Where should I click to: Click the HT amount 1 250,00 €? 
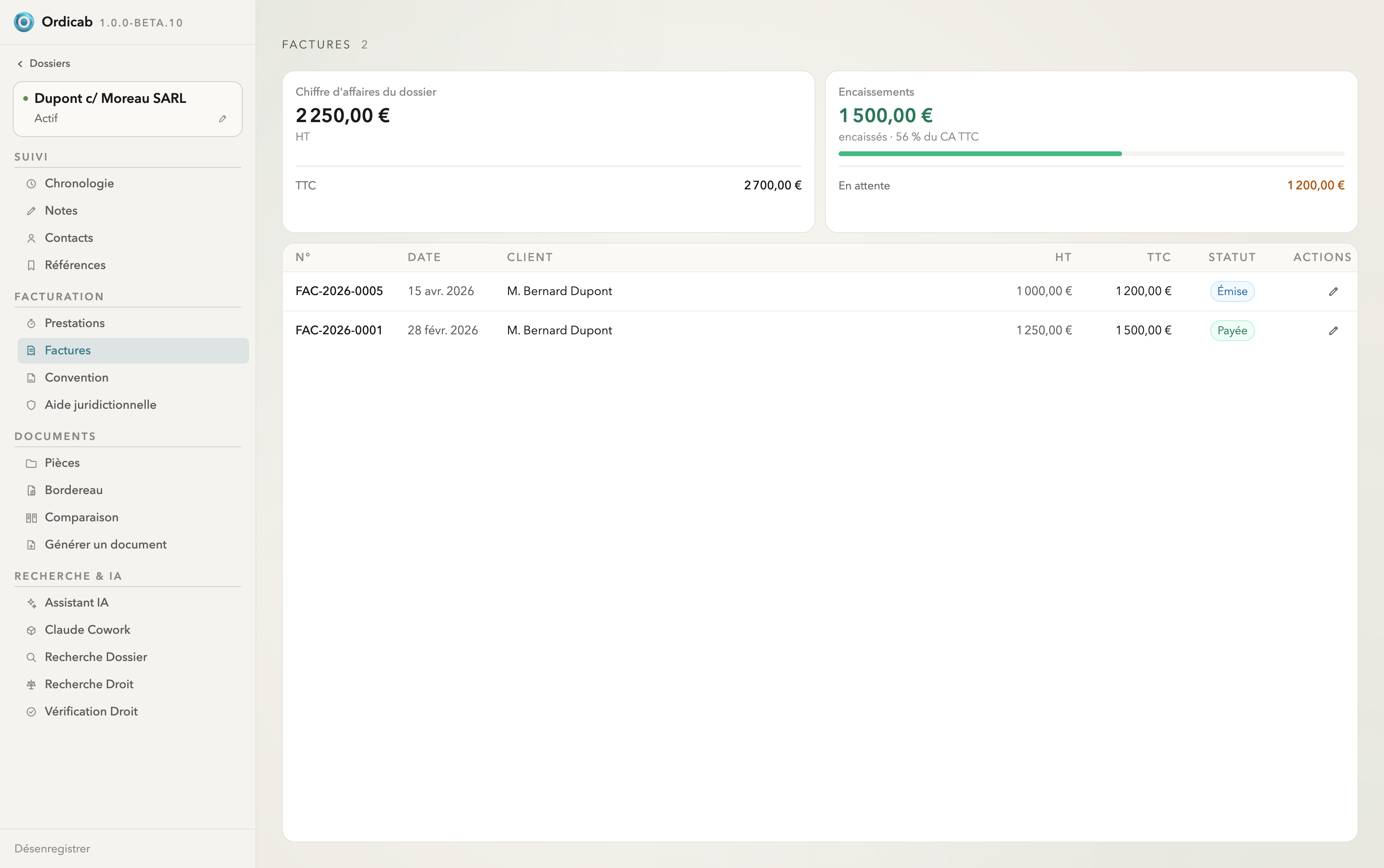pyautogui.click(x=1044, y=330)
